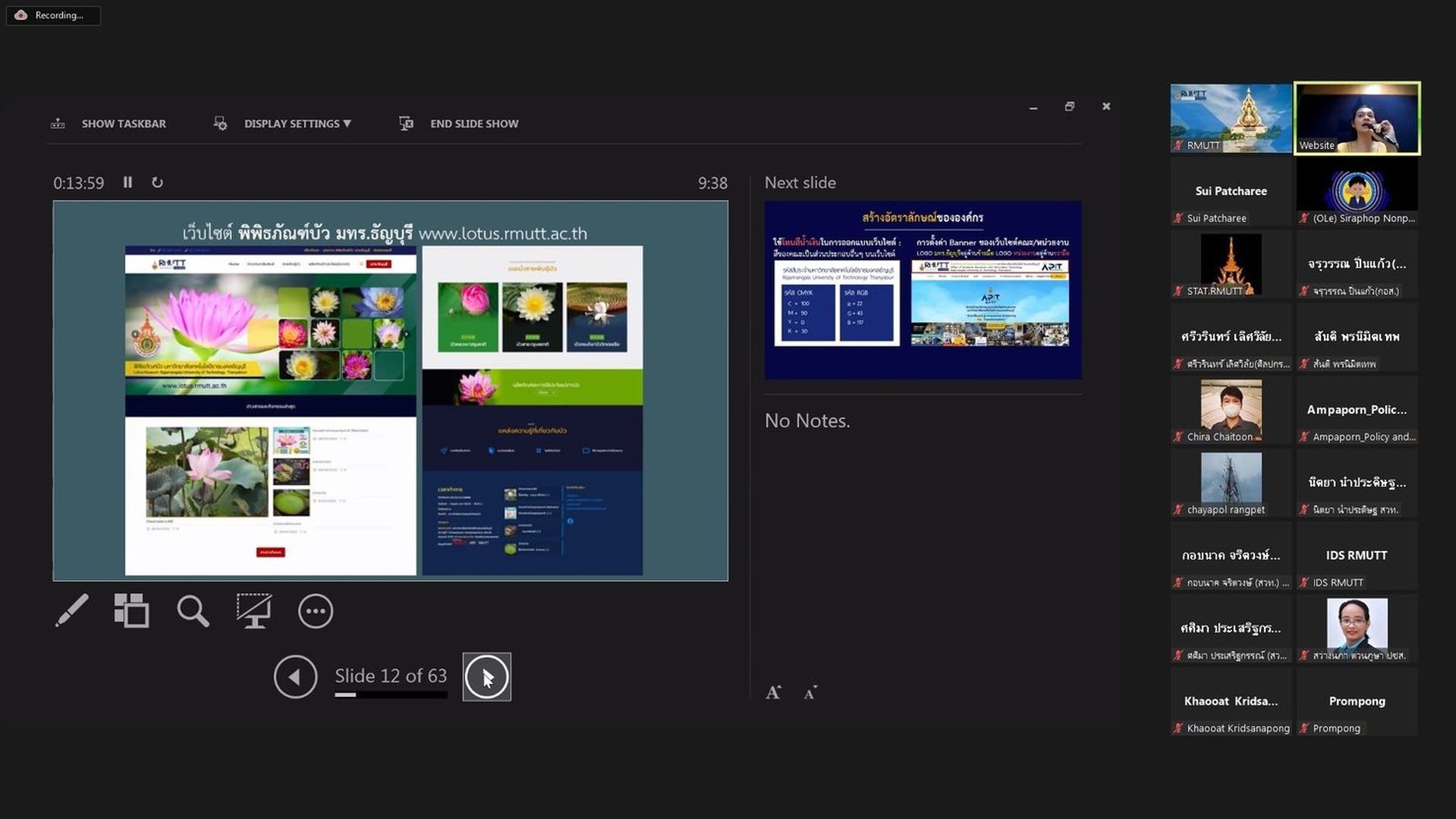Make the notes text larger
The width and height of the screenshot is (1456, 819).
(773, 692)
